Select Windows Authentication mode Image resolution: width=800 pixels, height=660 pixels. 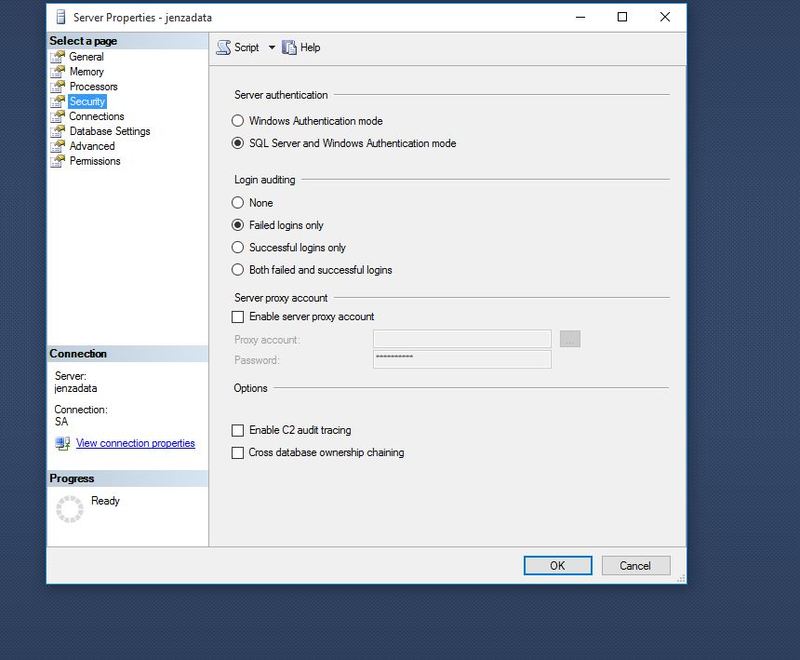click(x=237, y=120)
